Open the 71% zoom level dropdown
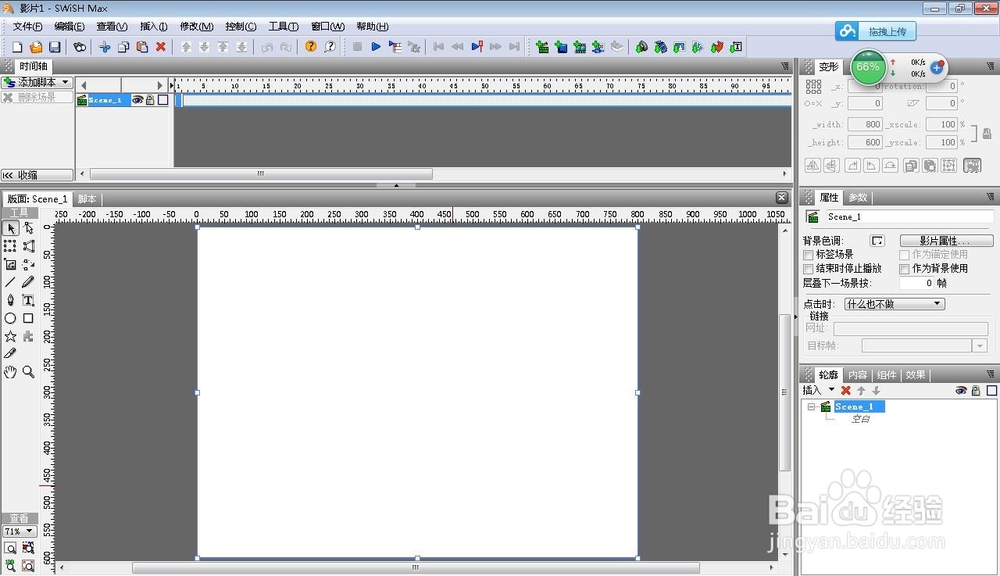The height and width of the screenshot is (576, 1000). click(19, 531)
